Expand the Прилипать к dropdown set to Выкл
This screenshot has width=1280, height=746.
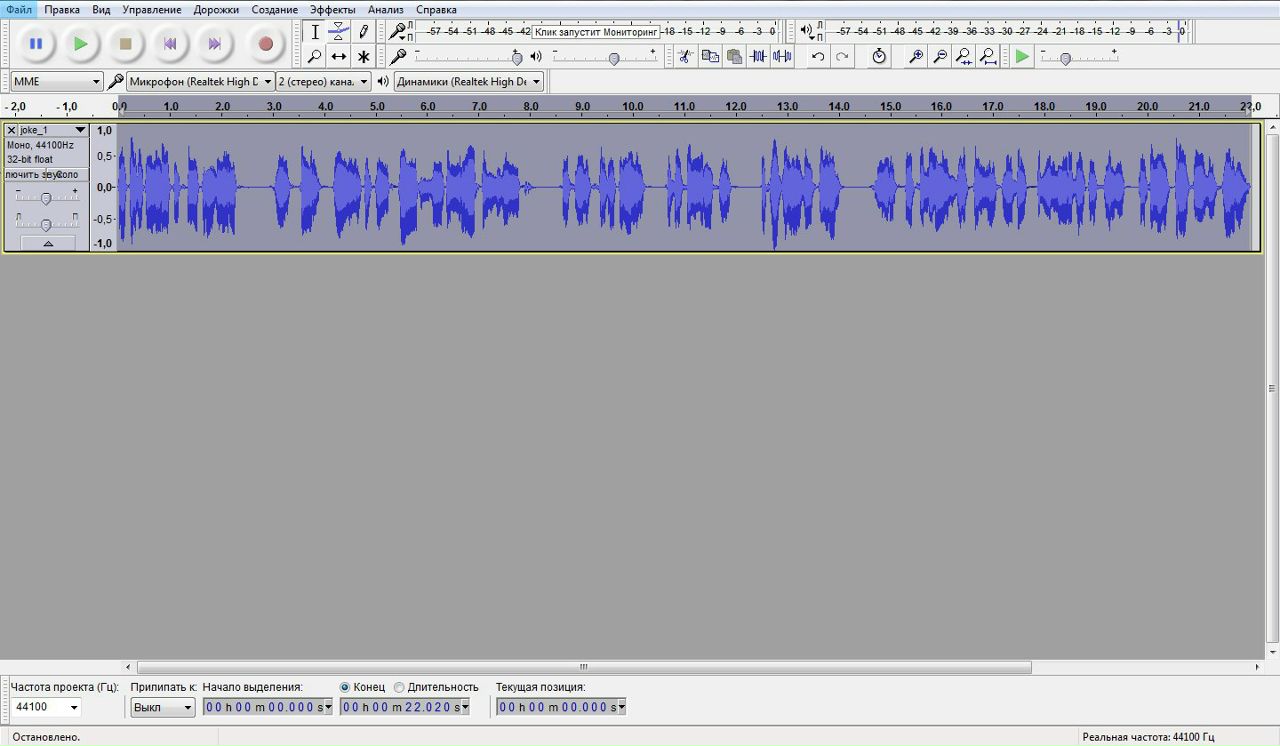coord(163,707)
